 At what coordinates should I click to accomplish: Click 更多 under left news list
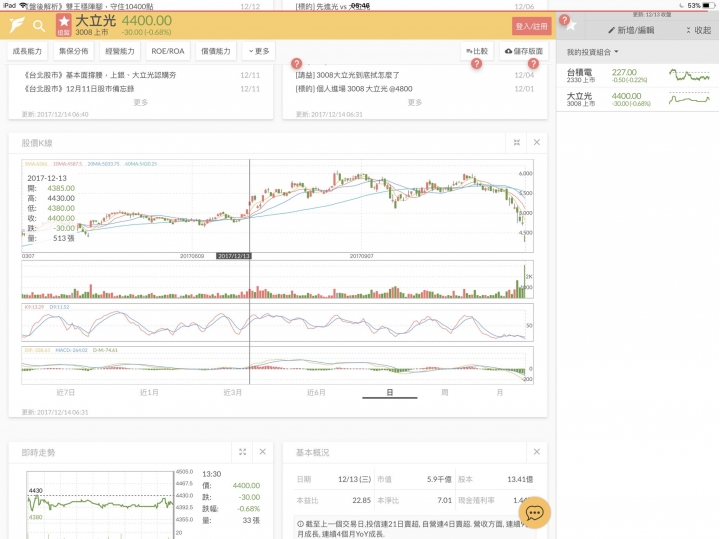[141, 102]
